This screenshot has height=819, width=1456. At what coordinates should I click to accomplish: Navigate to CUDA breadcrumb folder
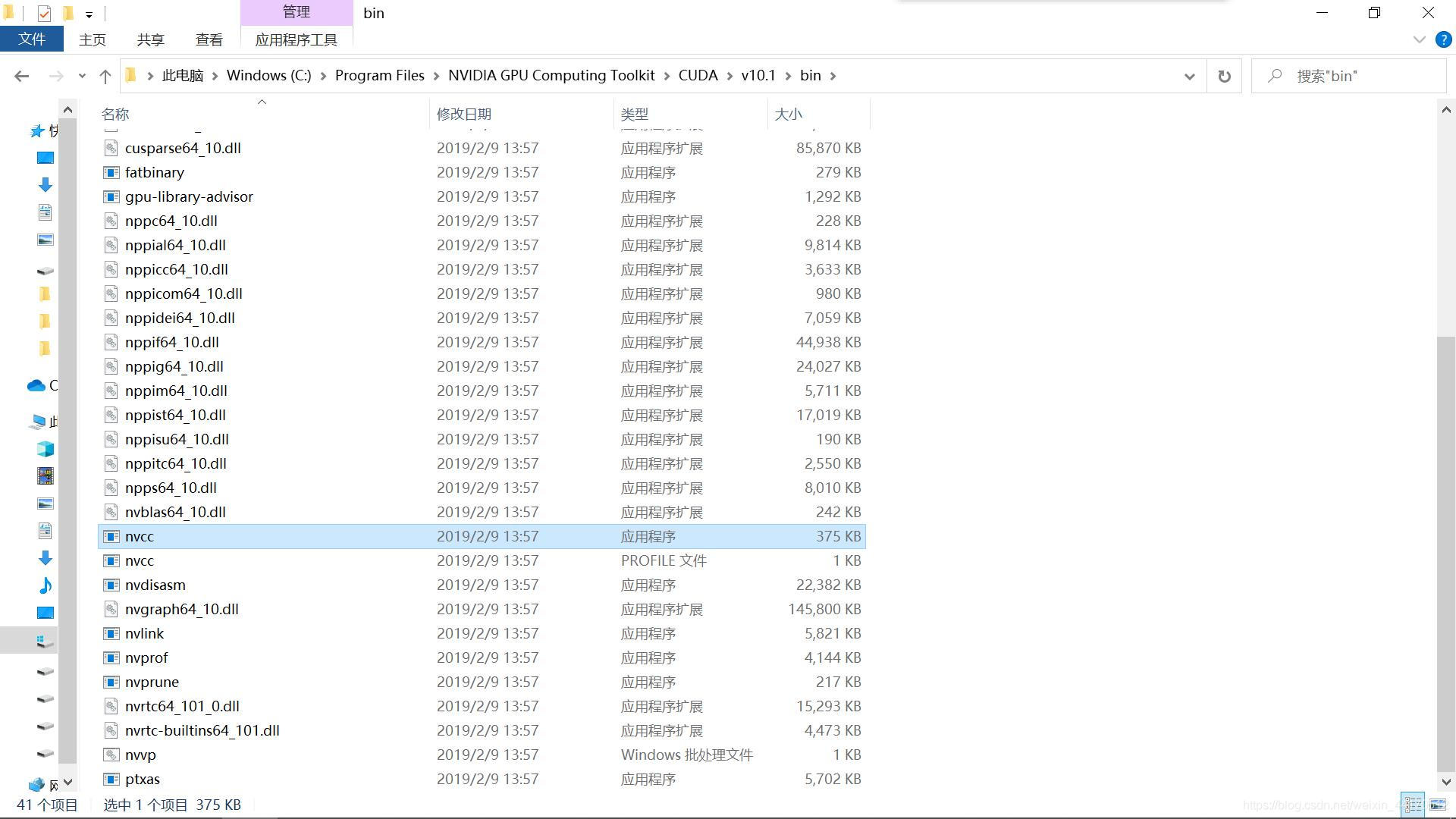pos(698,76)
